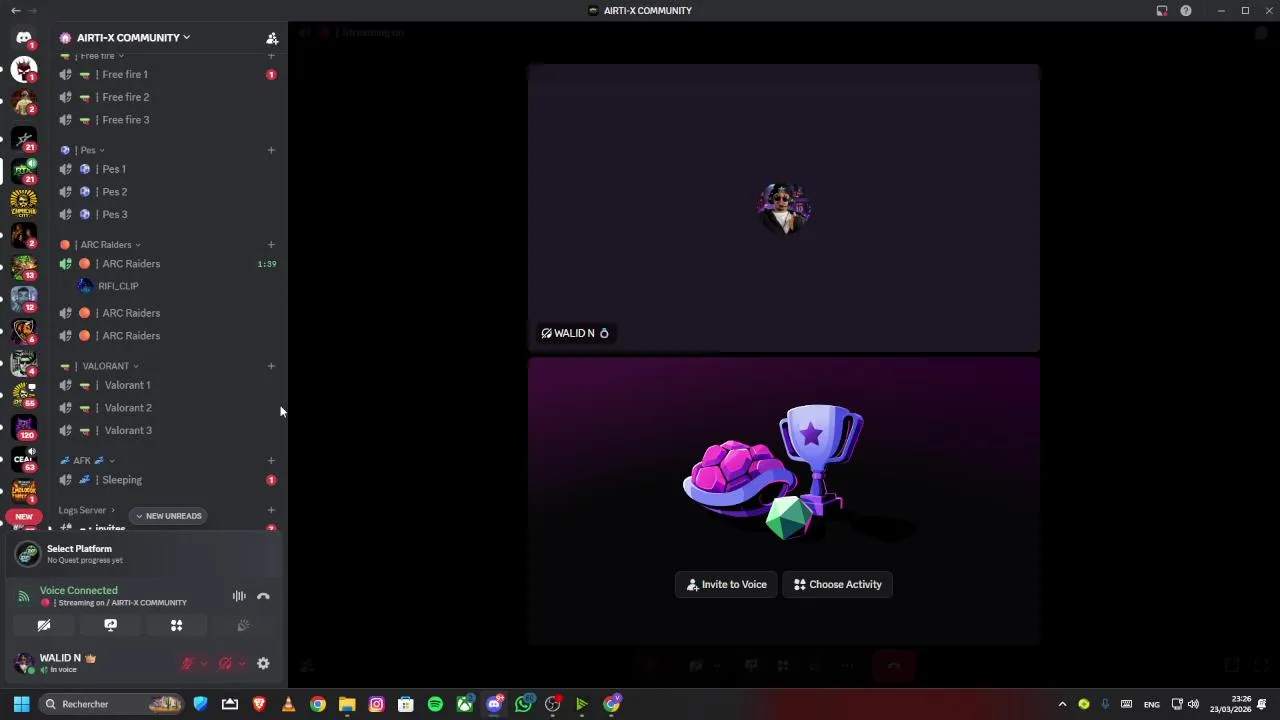Viewport: 1280px width, 720px height.
Task: Disconnect from voice using the hang-up icon
Action: tap(263, 596)
